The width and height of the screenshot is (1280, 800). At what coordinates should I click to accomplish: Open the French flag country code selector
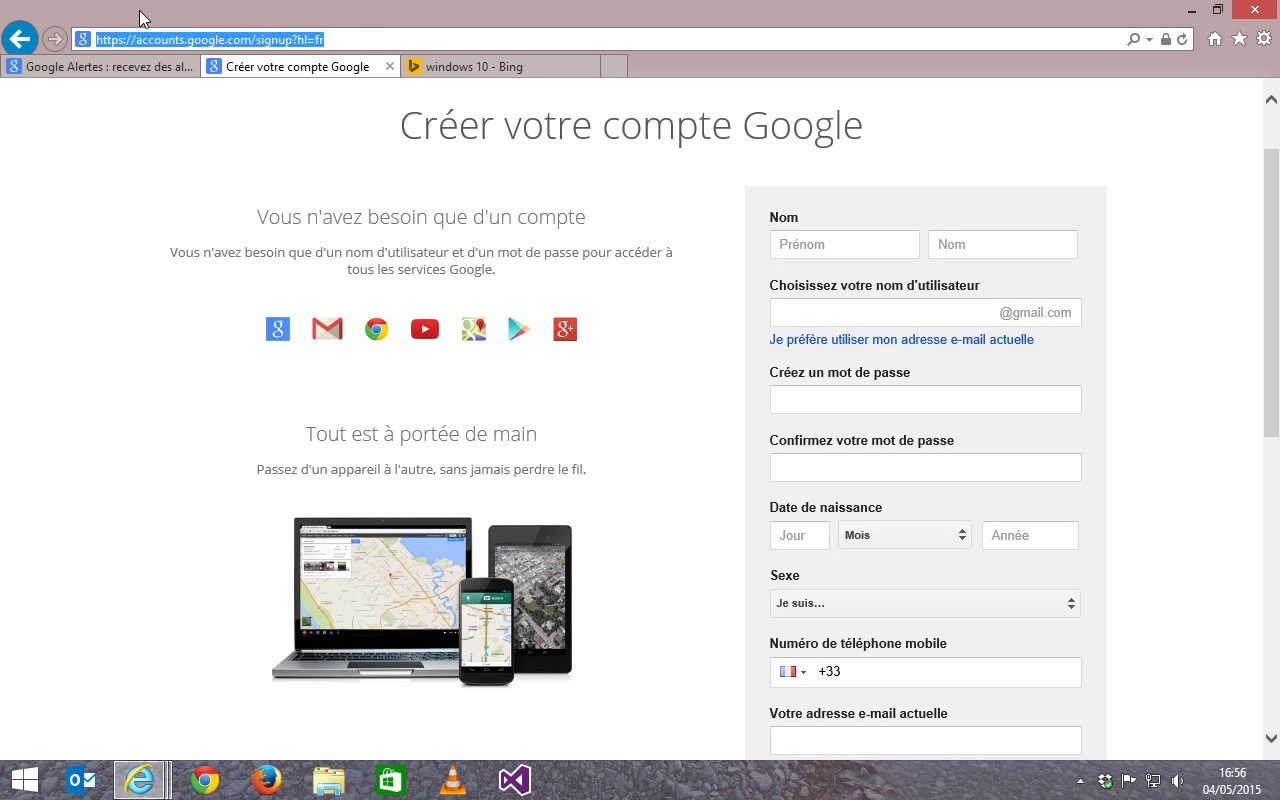pos(792,672)
